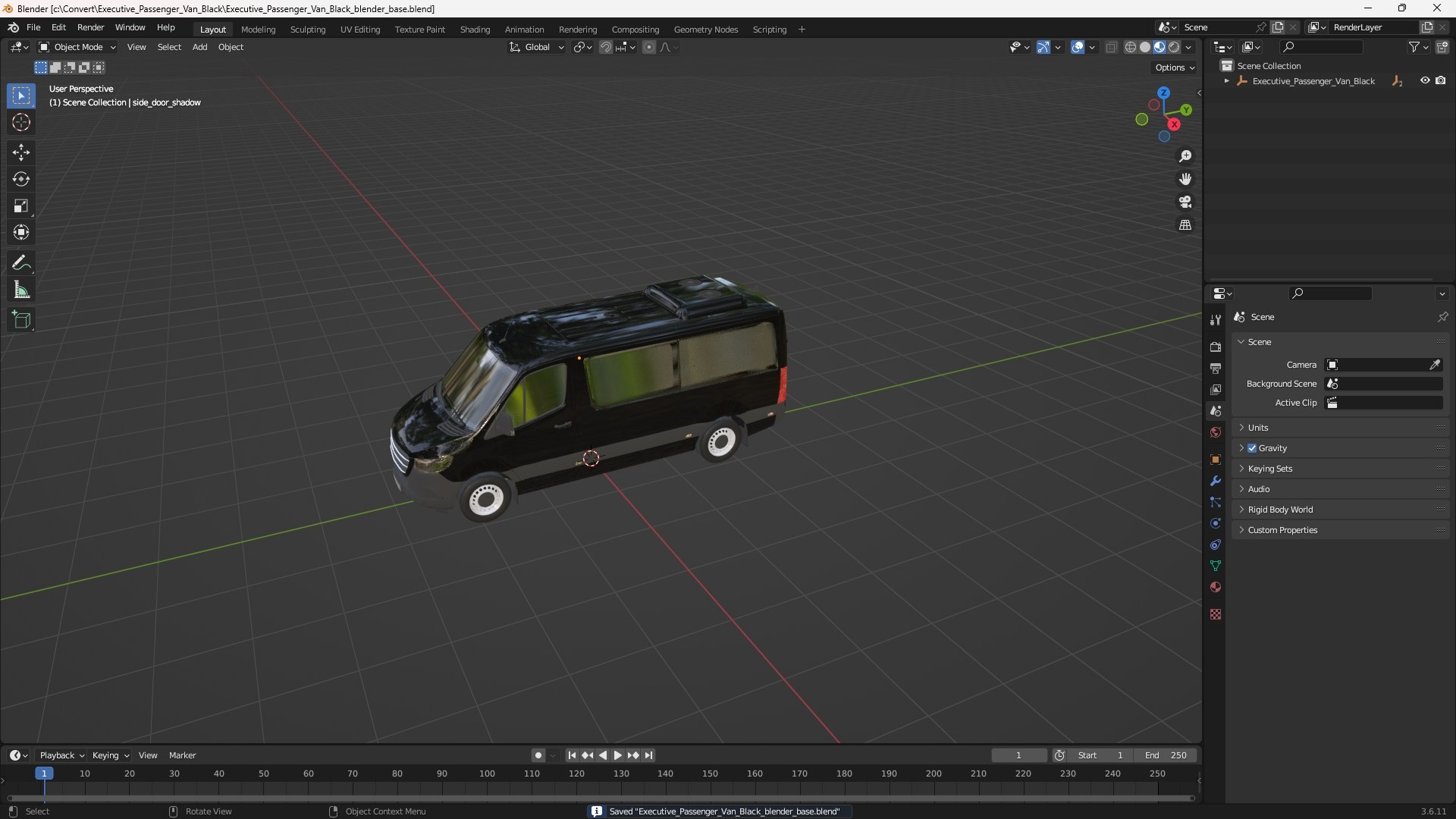
Task: Click the Camera field in Scene properties
Action: click(x=1376, y=365)
